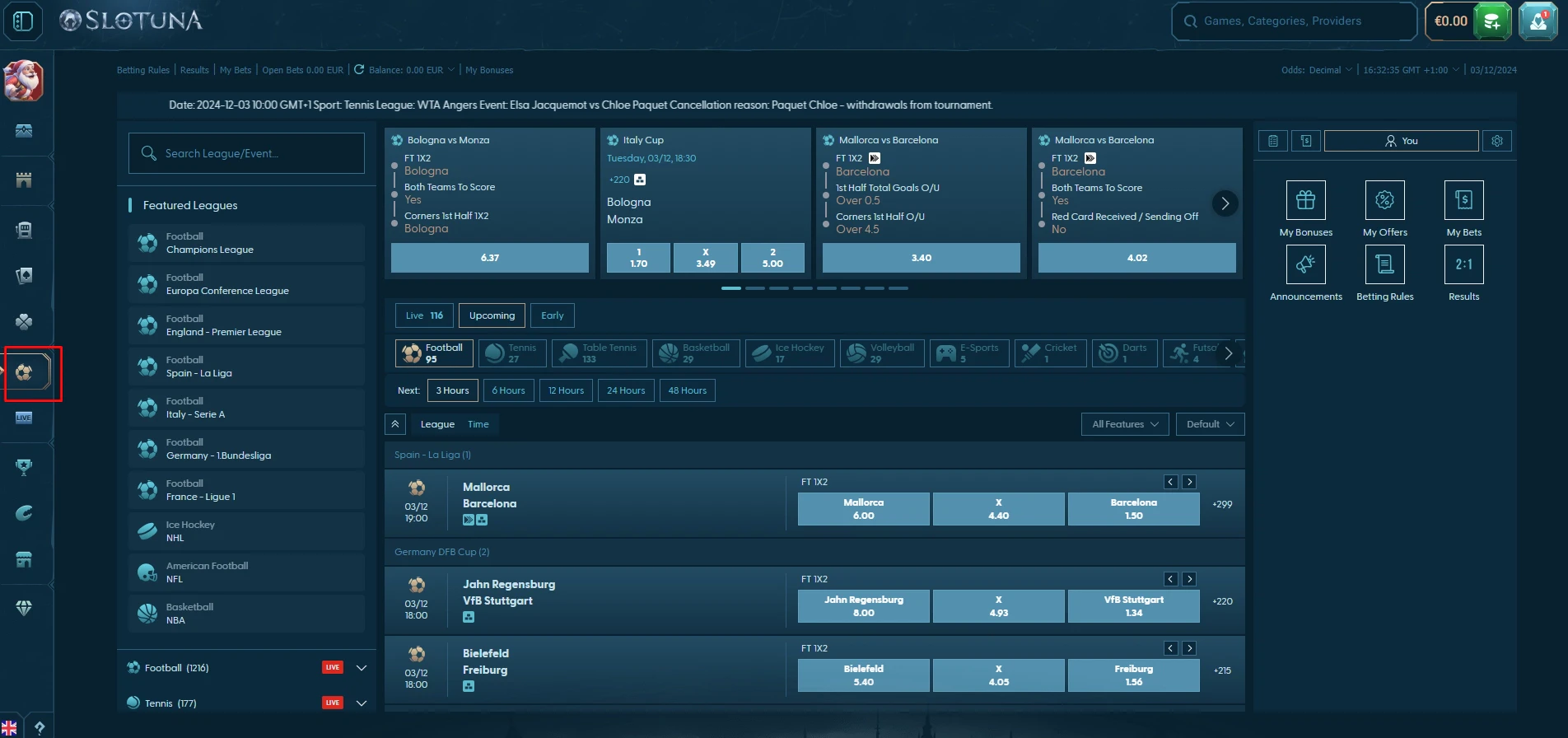Open the diamond VIP icon in sidebar

(x=24, y=608)
